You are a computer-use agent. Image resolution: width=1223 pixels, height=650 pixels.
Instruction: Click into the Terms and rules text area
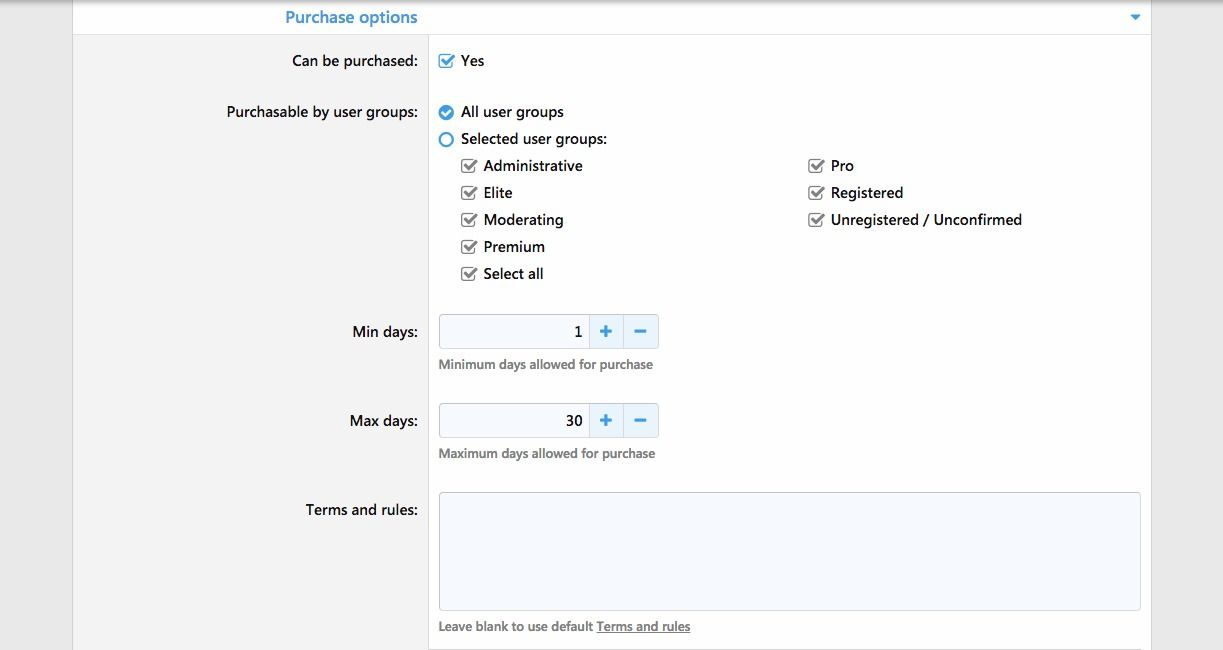coord(789,551)
